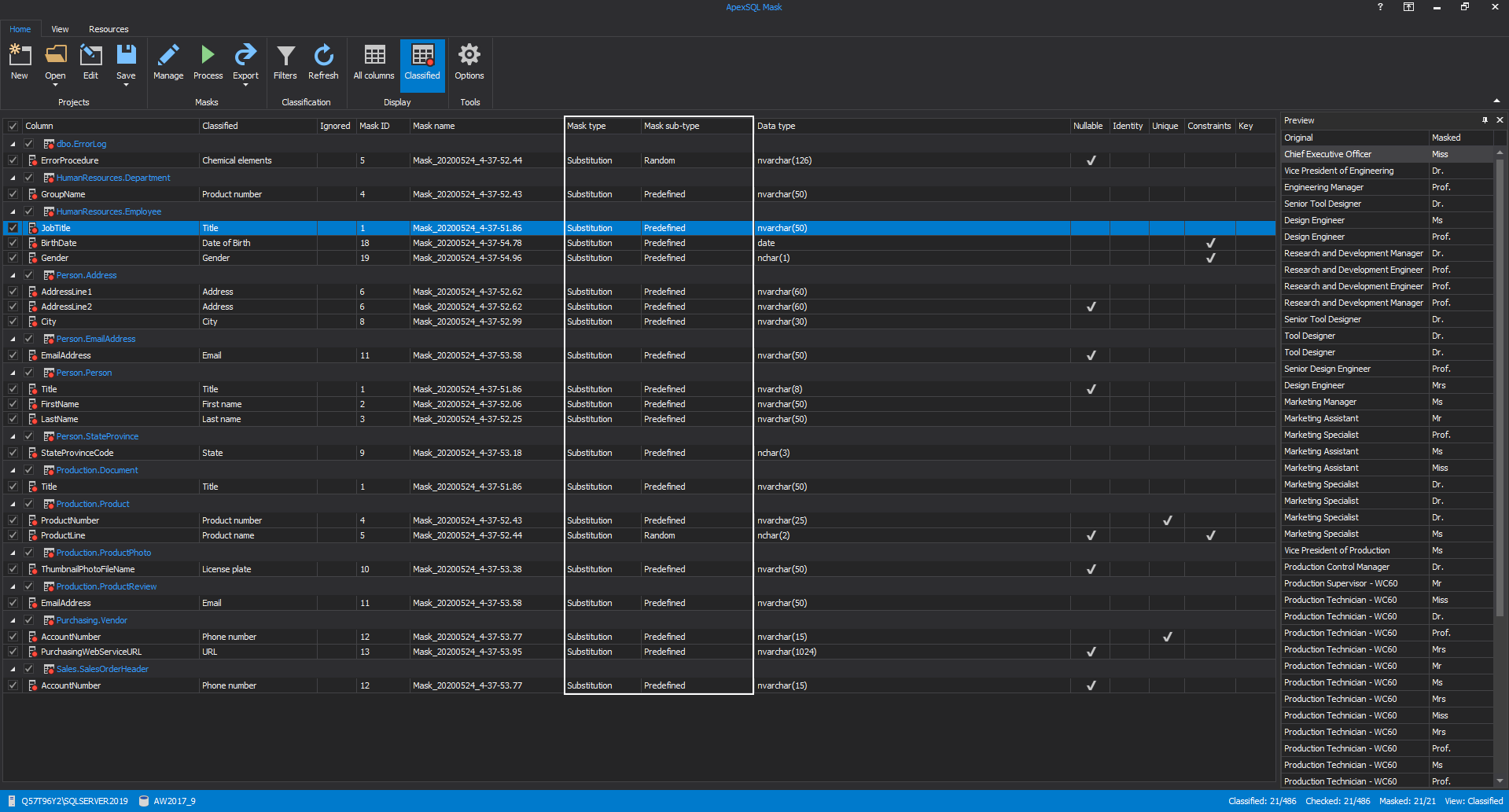Screen dimensions: 1509x812
Task: Collapse the Purchasing.Vendor group
Action: pos(13,620)
